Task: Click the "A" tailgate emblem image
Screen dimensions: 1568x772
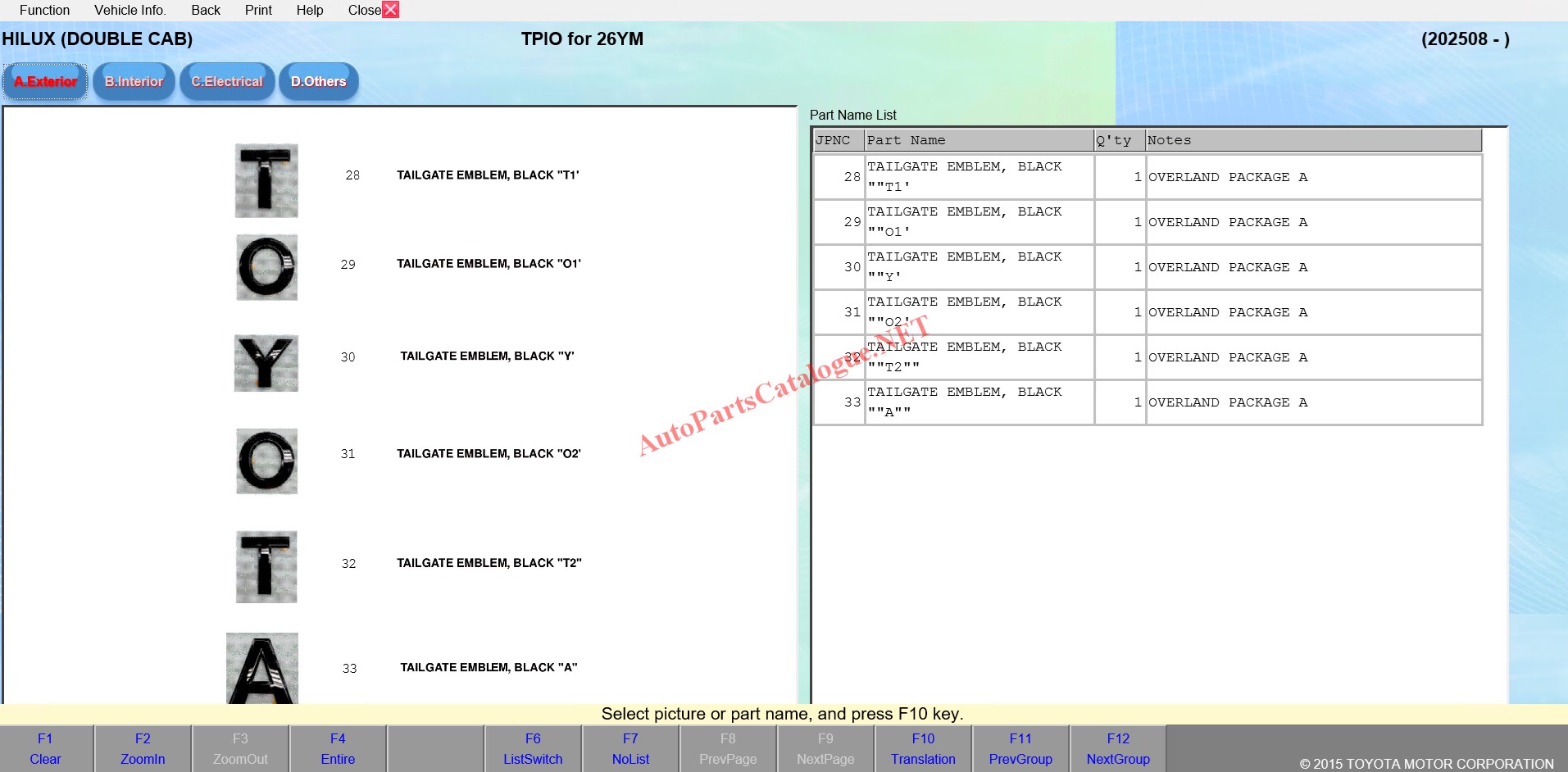Action: [262, 668]
